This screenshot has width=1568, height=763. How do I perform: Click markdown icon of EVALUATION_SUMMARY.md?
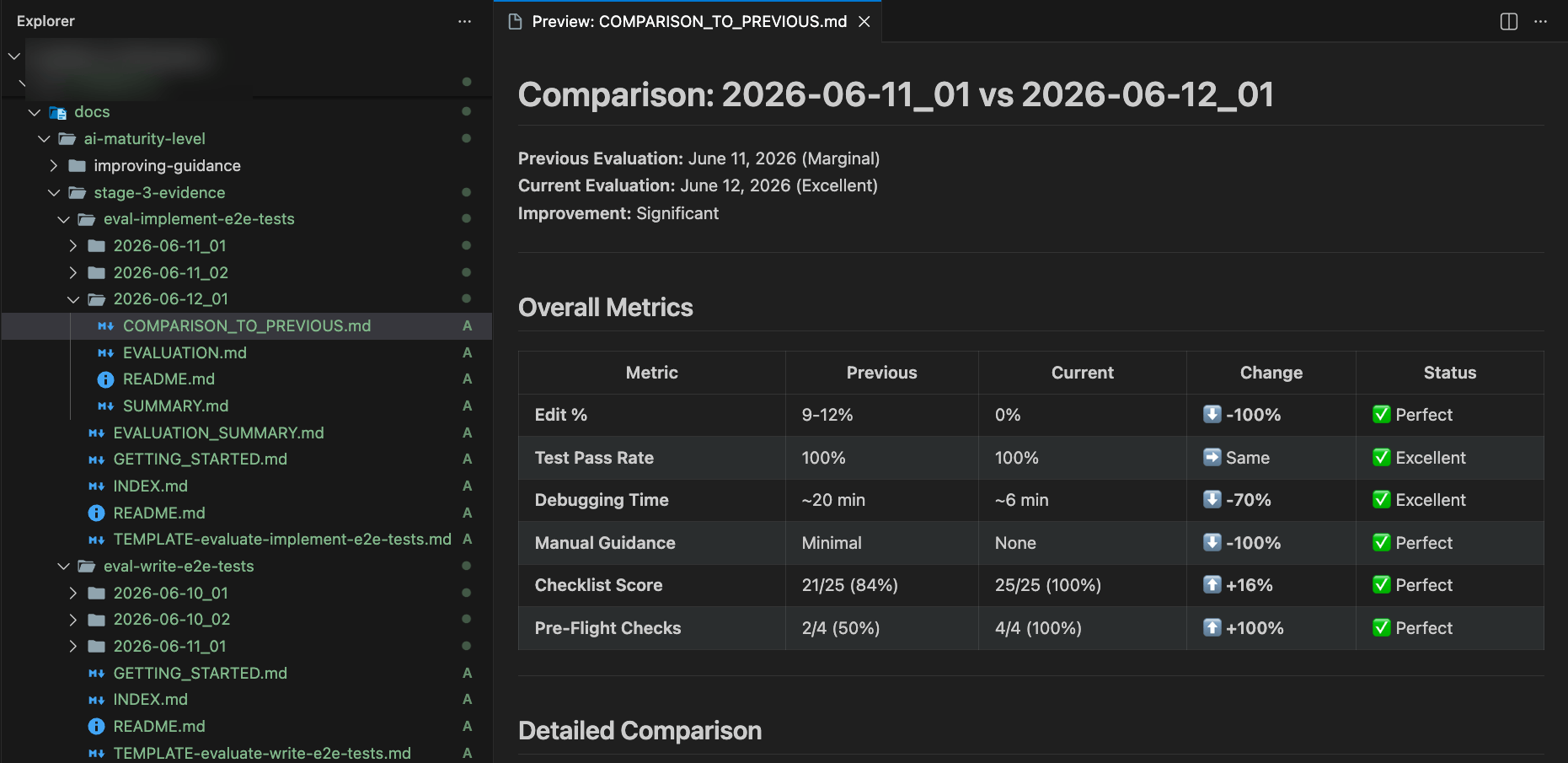[96, 433]
